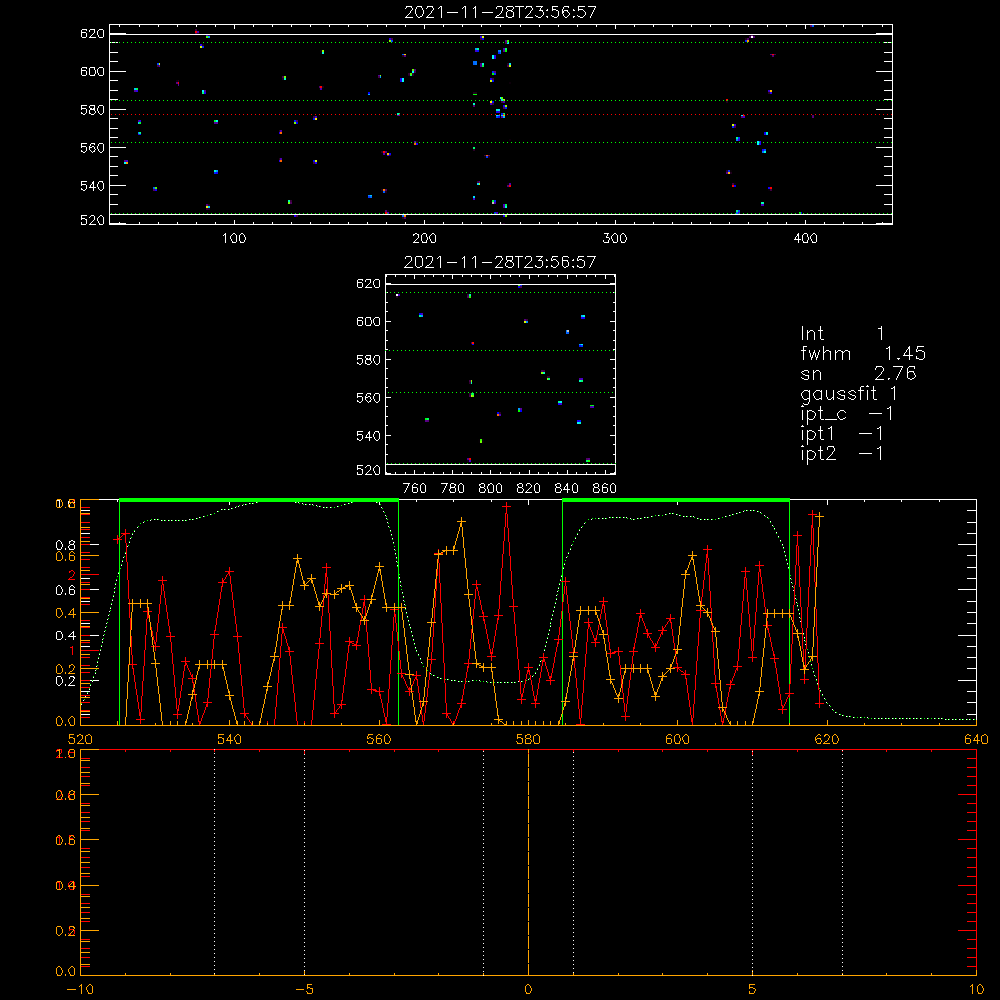
Task: Click the 'gaussfit 1' parameter line
Action: pos(849,394)
